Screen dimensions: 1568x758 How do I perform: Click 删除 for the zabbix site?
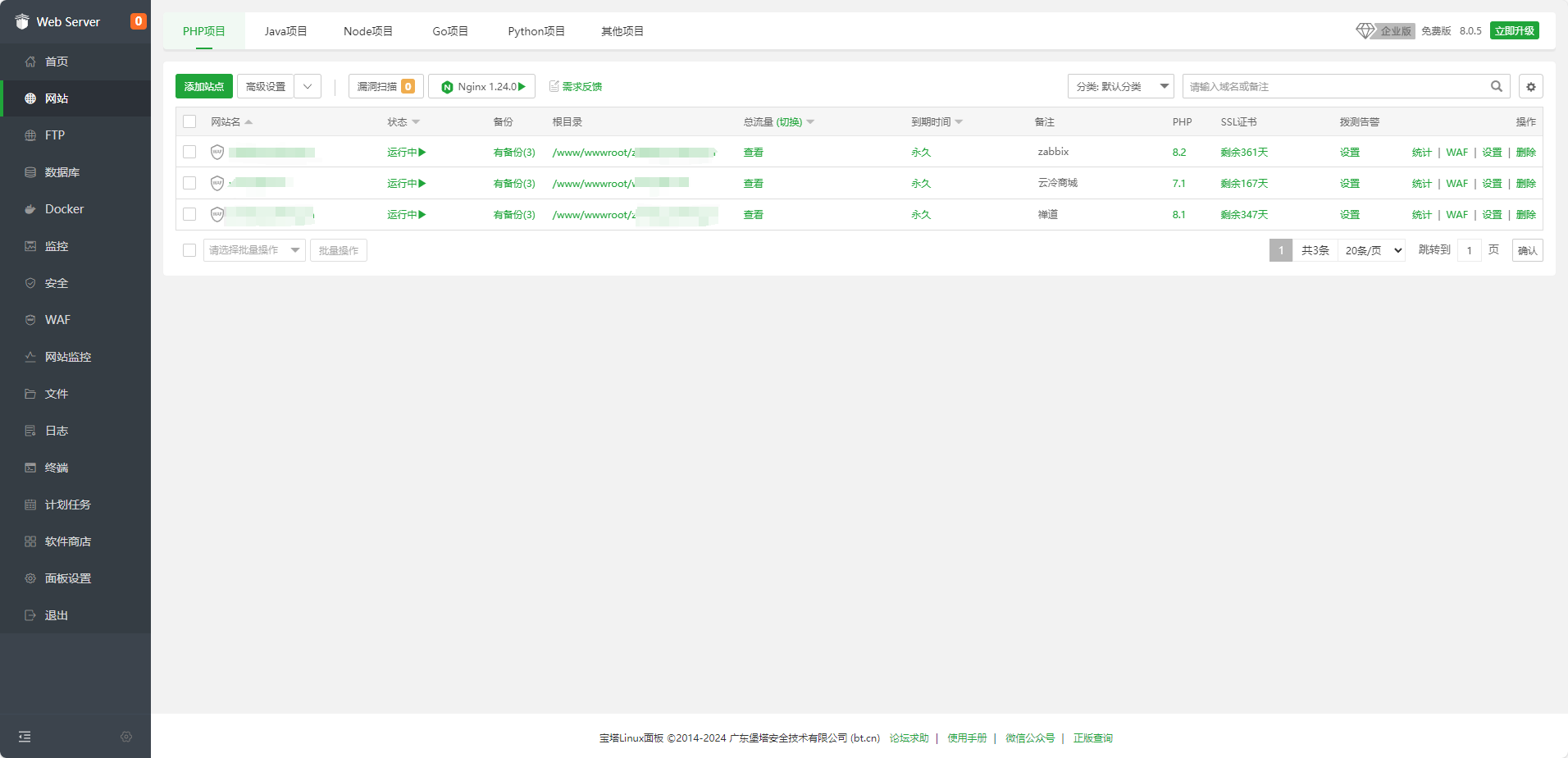pos(1526,153)
